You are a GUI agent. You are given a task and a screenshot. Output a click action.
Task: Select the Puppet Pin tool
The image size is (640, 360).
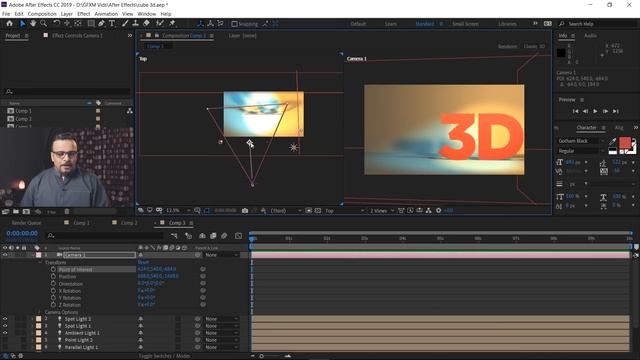point(172,24)
